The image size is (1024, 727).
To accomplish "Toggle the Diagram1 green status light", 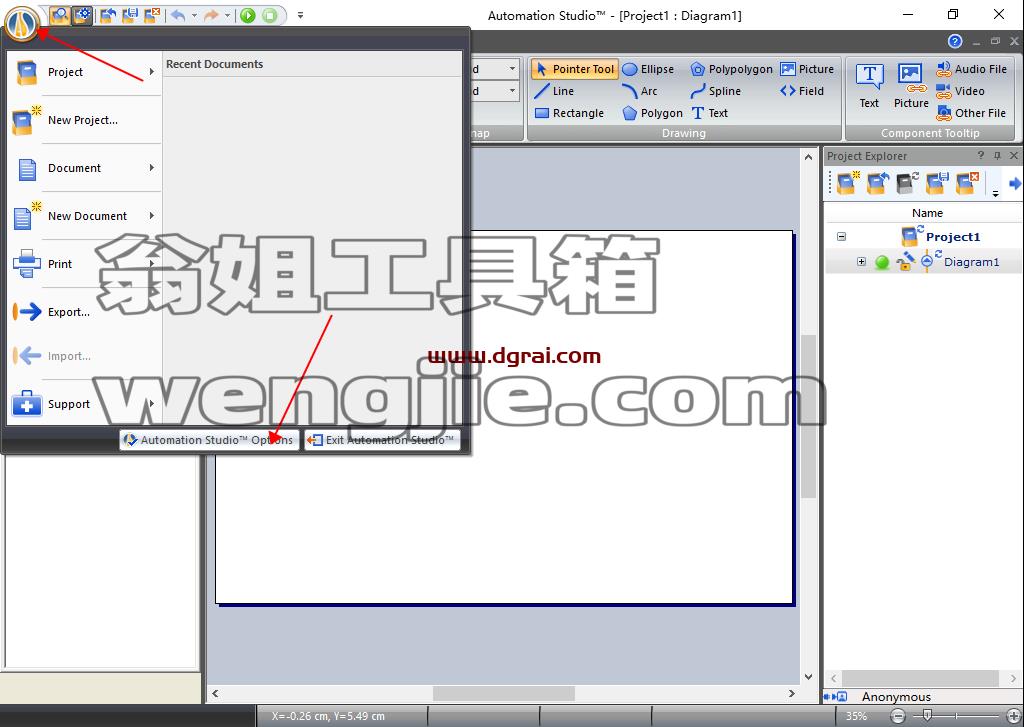I will pos(882,263).
